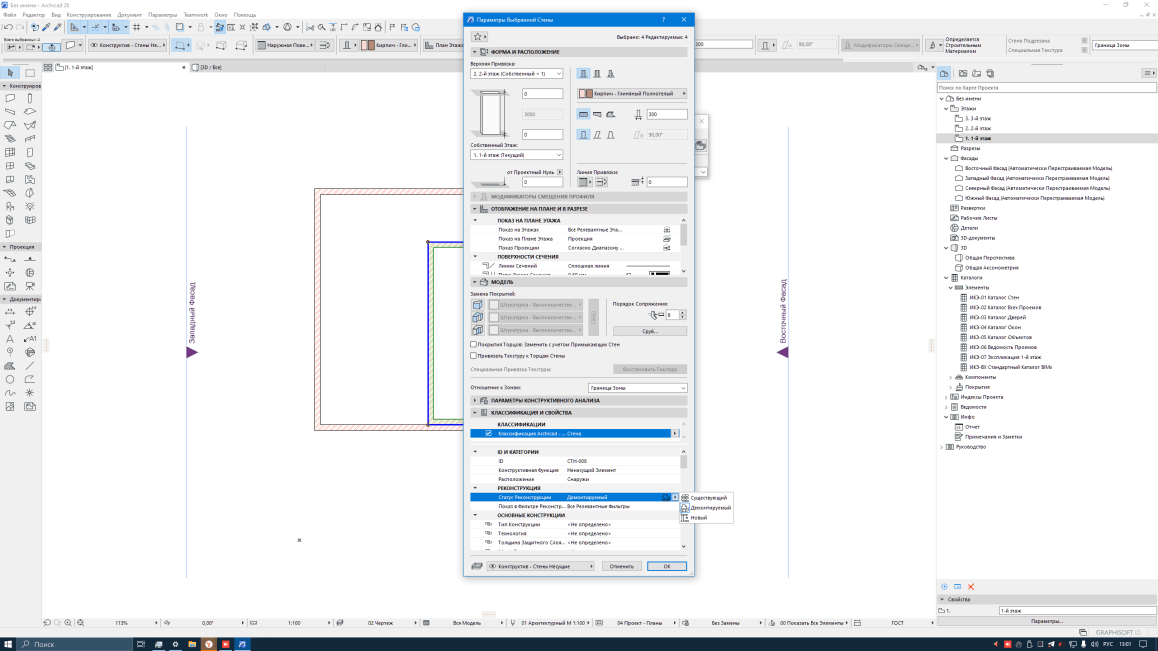Click wall thickness field showing 300
1158x651 pixels.
[x=667, y=115]
